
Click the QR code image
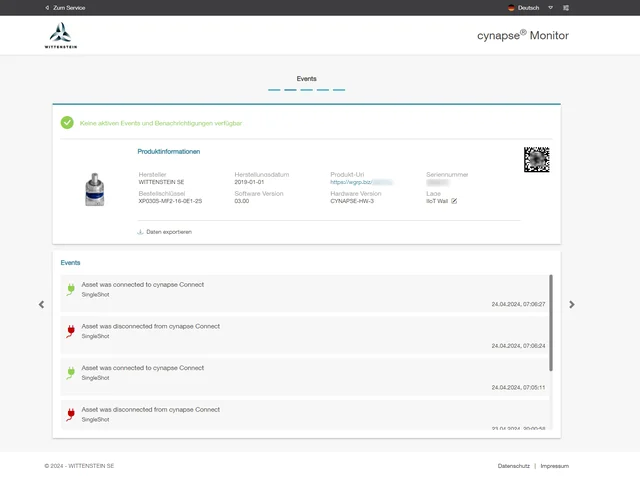[536, 159]
